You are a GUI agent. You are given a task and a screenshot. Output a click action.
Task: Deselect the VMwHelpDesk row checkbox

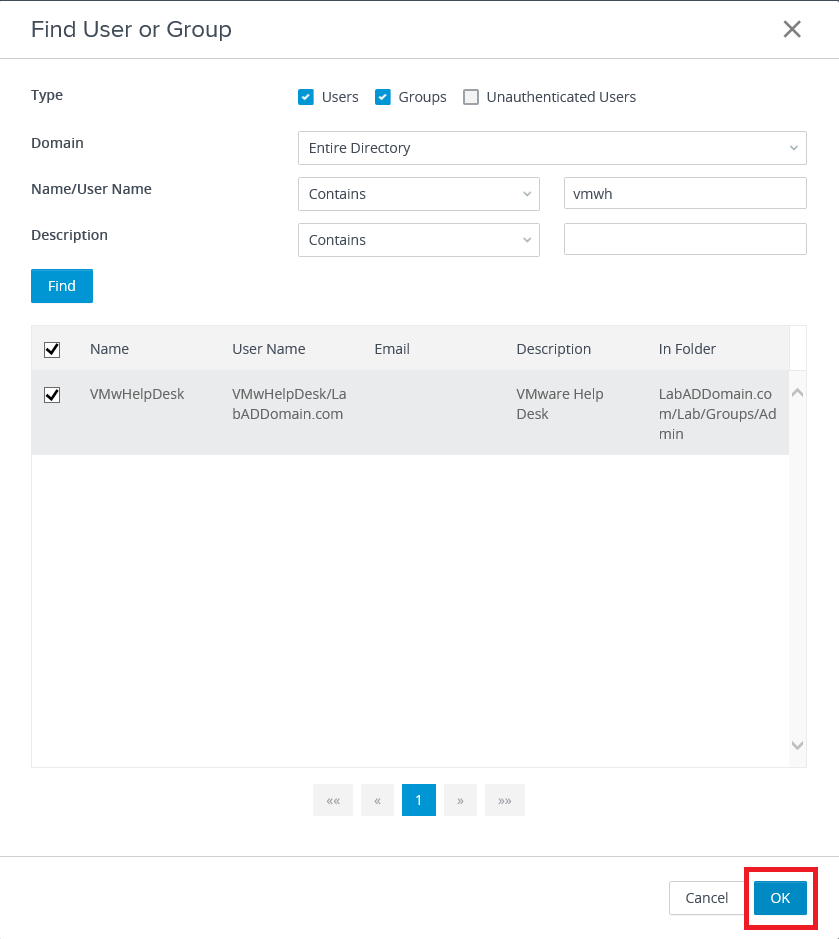tap(52, 395)
